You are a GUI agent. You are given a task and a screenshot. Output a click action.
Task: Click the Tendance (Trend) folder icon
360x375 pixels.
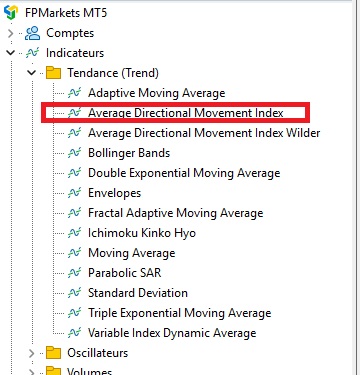coord(53,73)
